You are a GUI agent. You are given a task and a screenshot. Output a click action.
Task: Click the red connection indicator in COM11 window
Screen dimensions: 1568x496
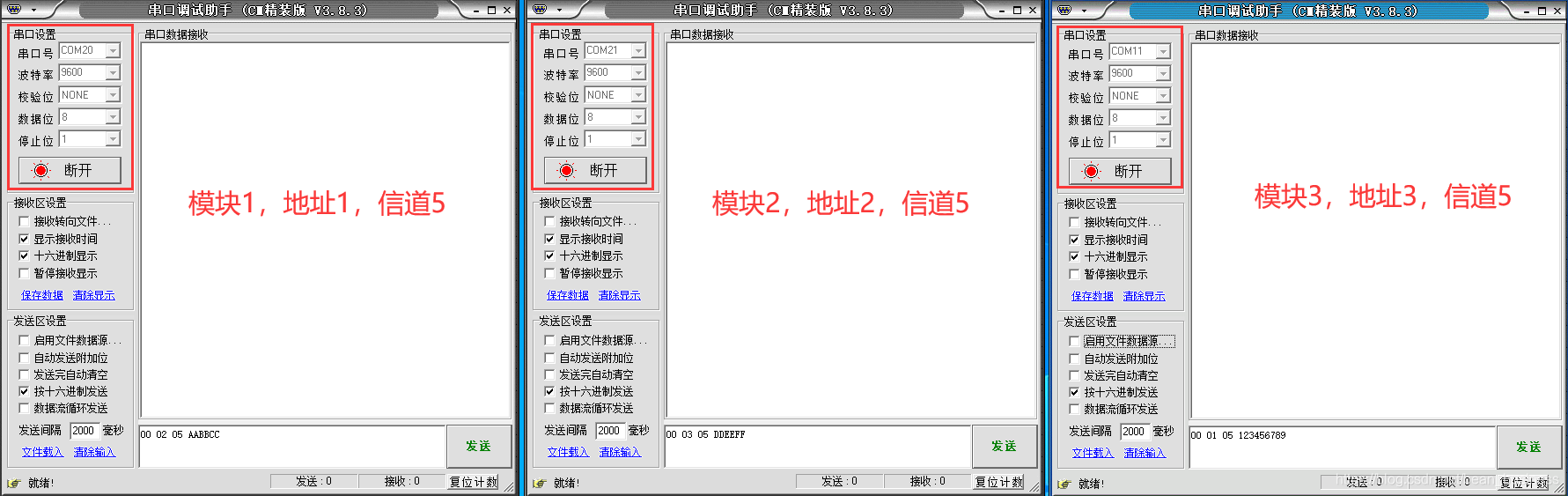(x=1091, y=171)
